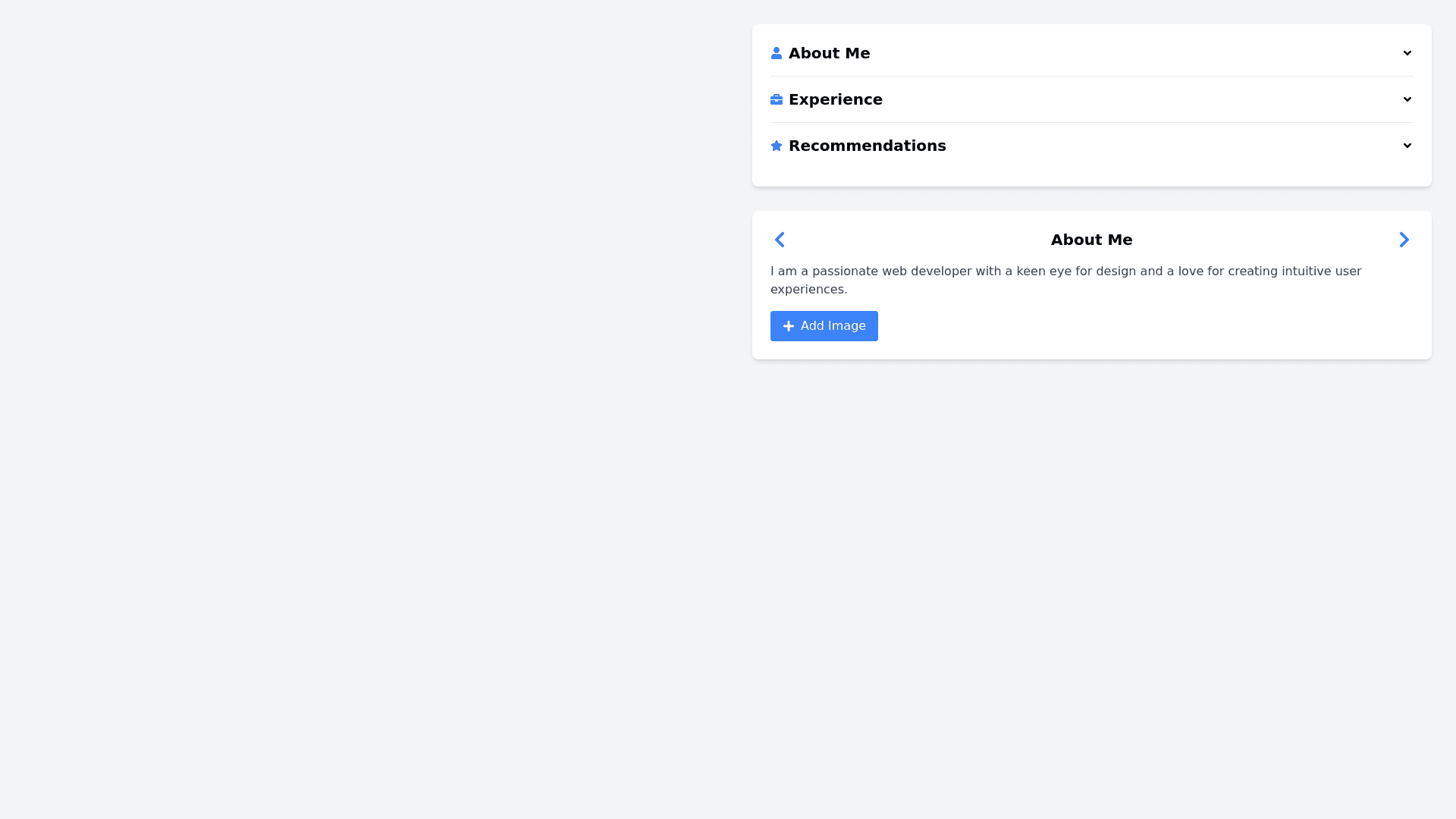Advance to next slide with right arrow

pos(1404,240)
